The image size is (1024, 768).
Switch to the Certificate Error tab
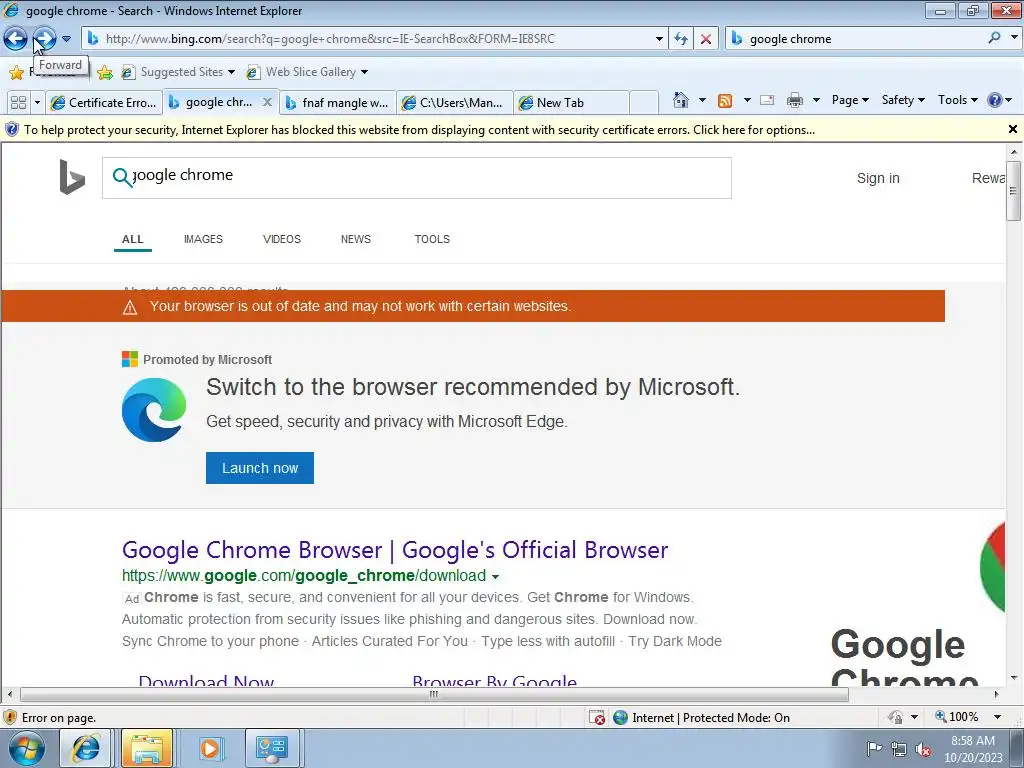(104, 103)
